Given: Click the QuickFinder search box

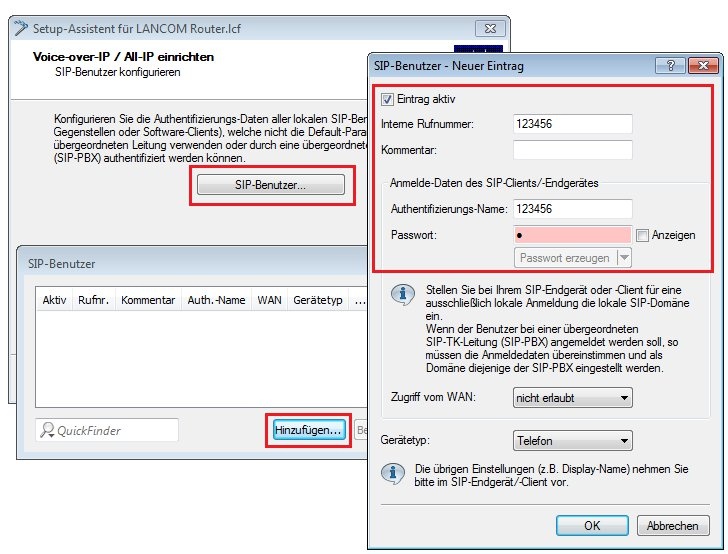Looking at the screenshot, I should (107, 430).
